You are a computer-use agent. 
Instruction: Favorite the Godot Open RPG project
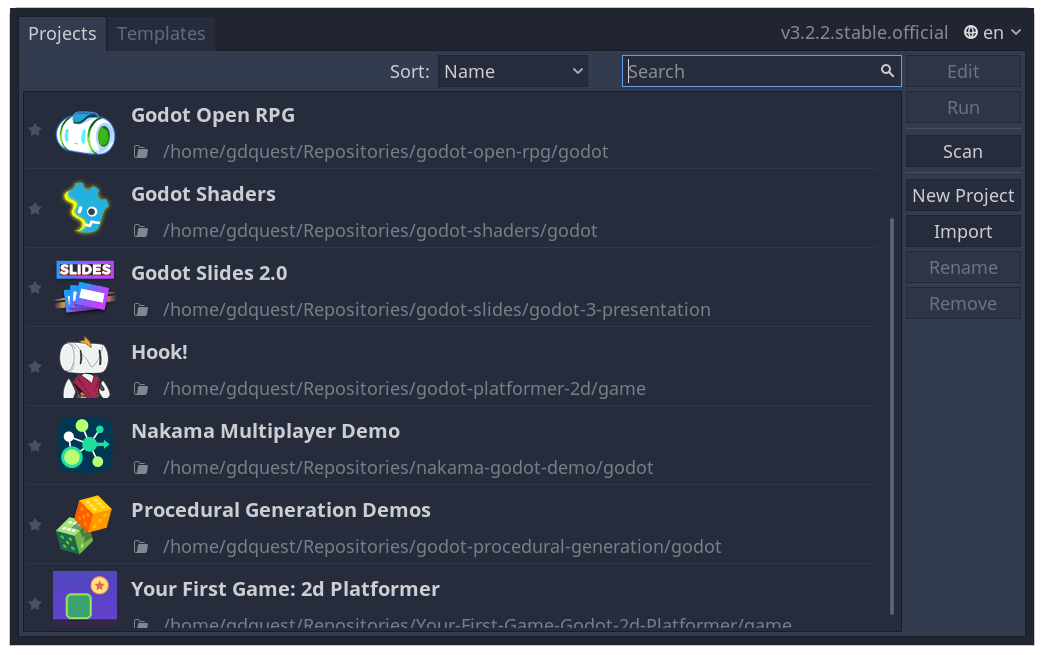click(x=35, y=130)
